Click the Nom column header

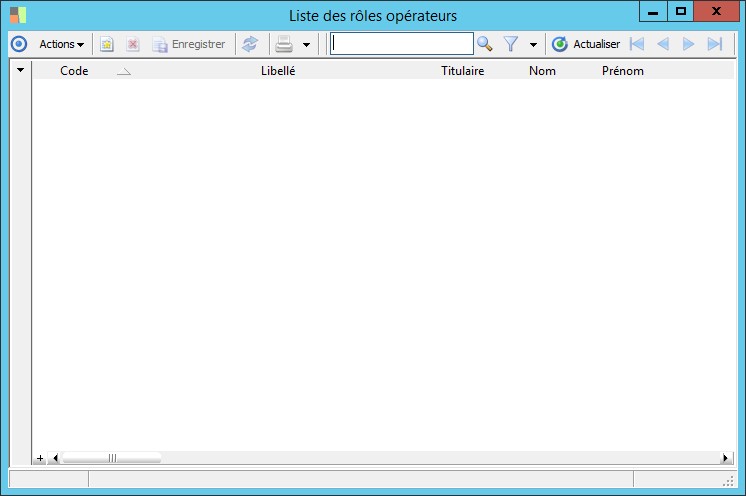(x=542, y=71)
